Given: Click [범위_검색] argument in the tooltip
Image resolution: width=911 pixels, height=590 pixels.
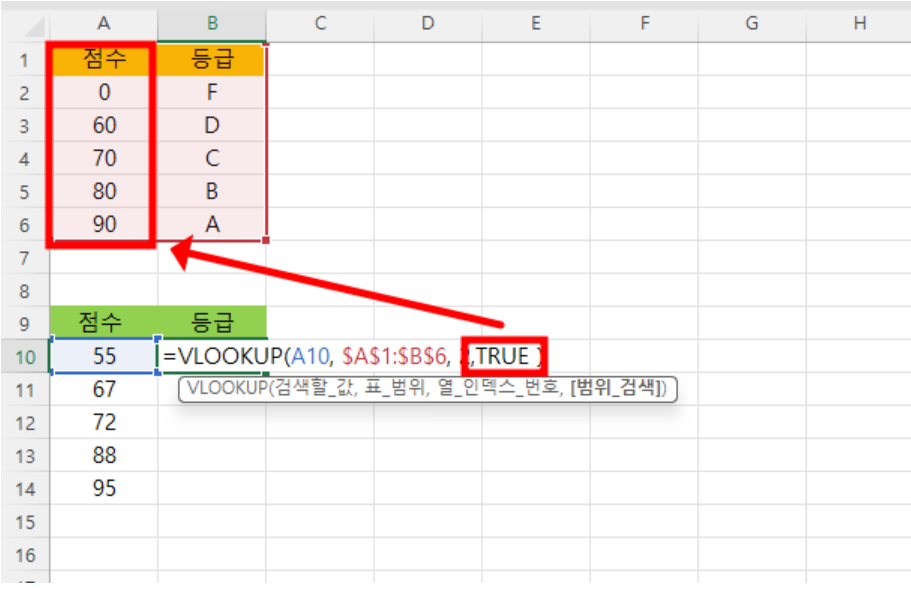Looking at the screenshot, I should pyautogui.click(x=617, y=389).
